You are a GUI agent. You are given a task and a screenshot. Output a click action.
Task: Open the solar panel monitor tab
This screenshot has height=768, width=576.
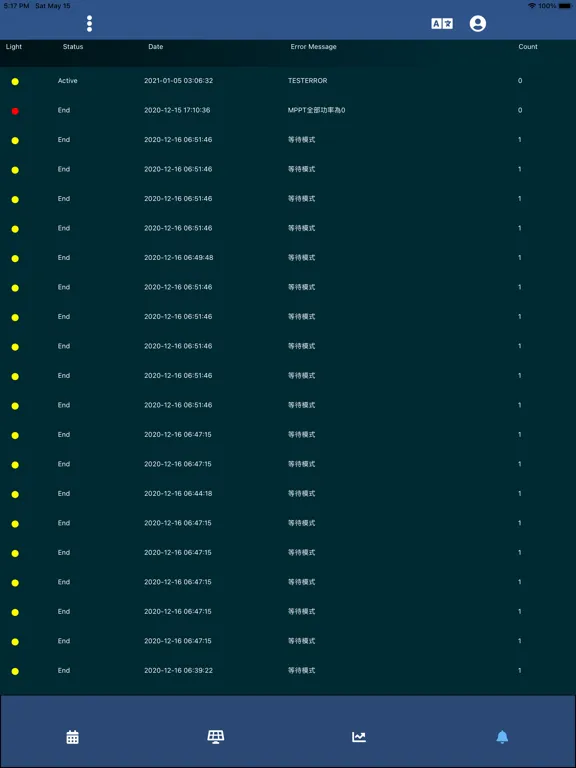point(216,737)
